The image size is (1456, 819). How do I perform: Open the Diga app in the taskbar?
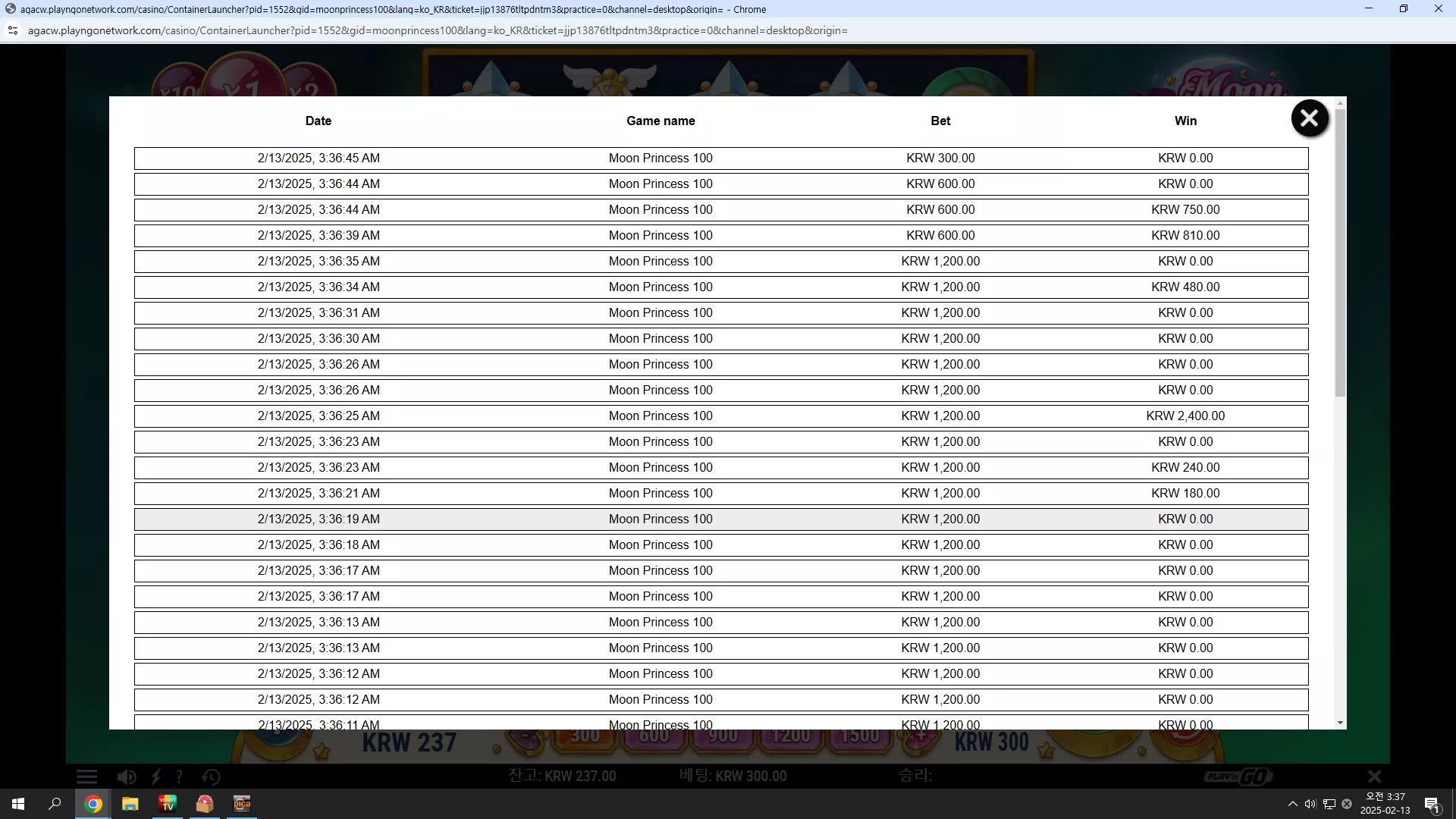pyautogui.click(x=242, y=804)
